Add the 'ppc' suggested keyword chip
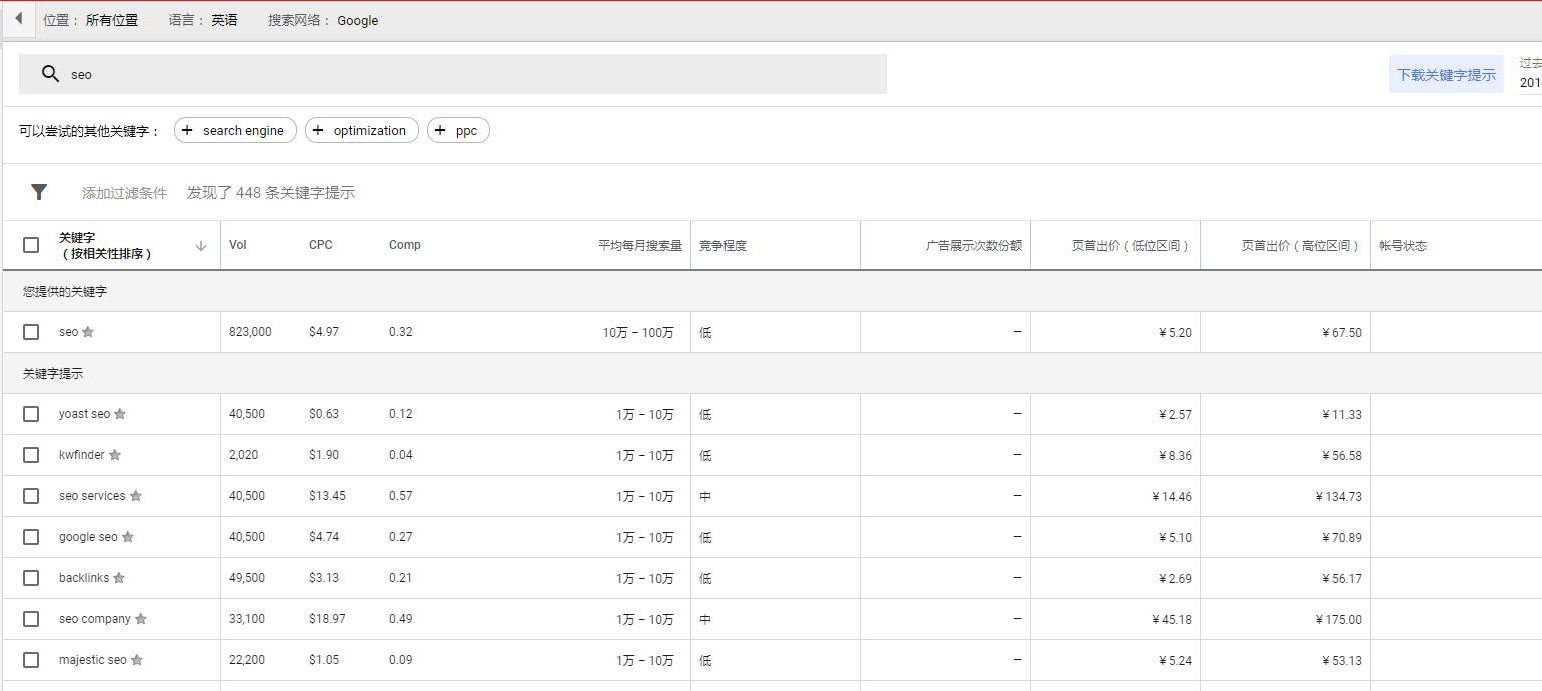This screenshot has width=1542, height=691. tap(458, 131)
